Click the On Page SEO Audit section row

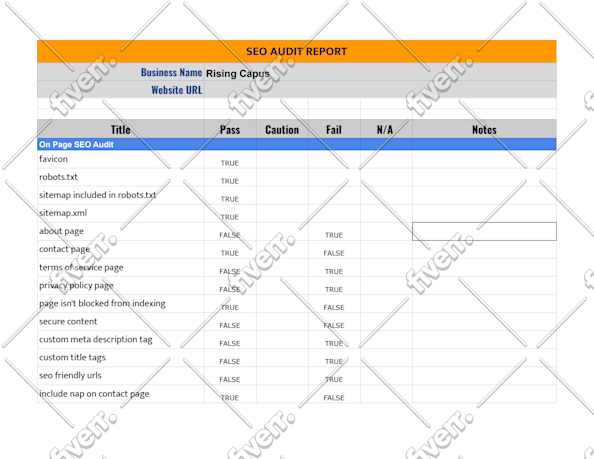(297, 144)
